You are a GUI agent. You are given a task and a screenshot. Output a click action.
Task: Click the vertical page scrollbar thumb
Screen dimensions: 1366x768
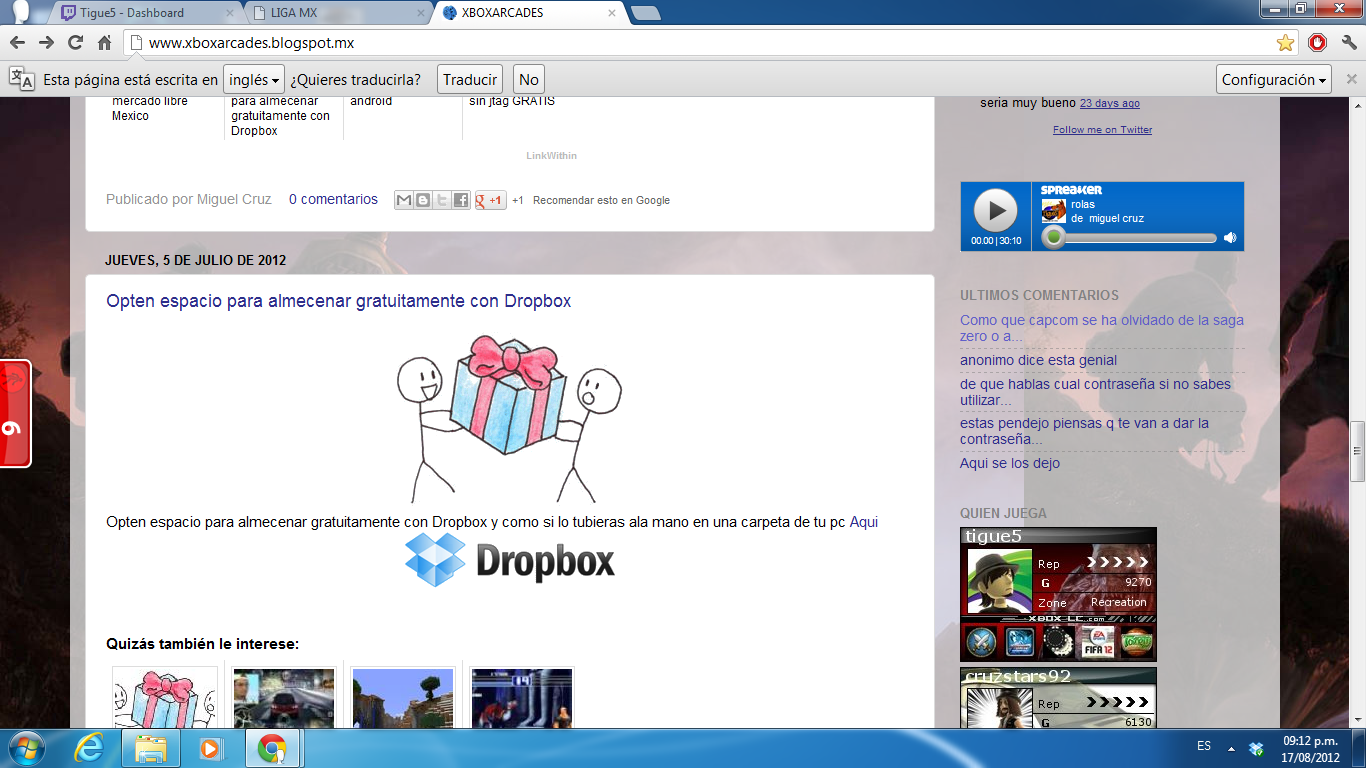(1357, 452)
